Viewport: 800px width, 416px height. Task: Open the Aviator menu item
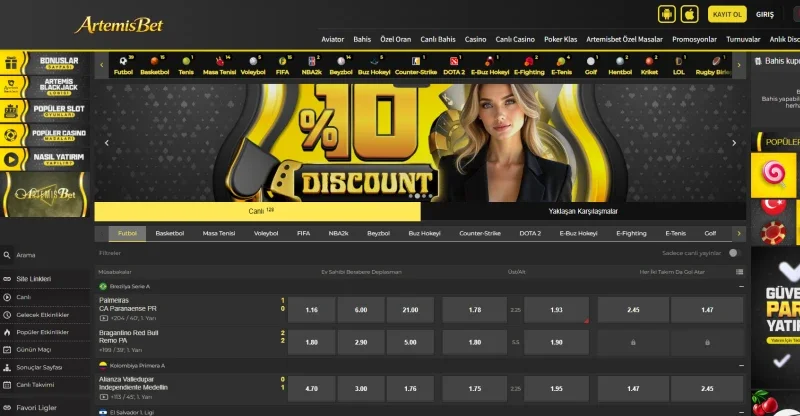[x=333, y=39]
